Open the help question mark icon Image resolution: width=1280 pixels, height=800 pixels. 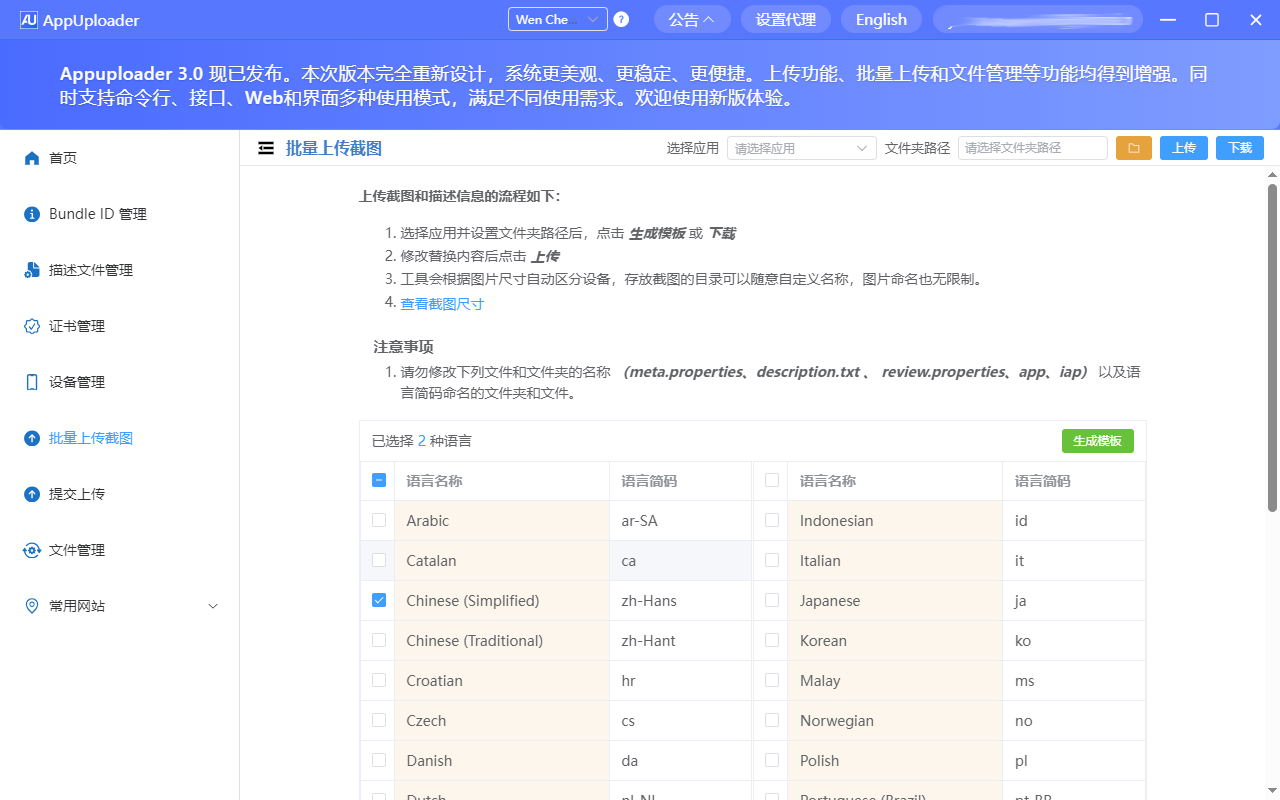click(x=621, y=18)
